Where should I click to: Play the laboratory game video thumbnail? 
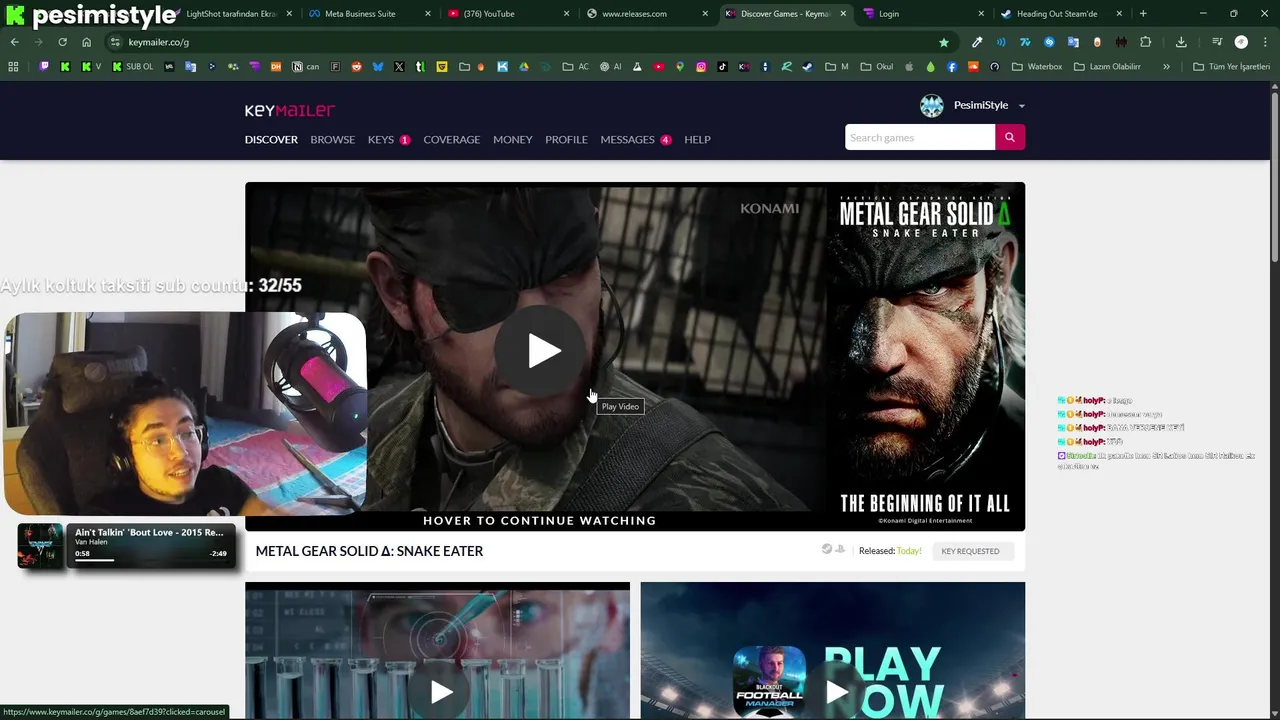[441, 691]
